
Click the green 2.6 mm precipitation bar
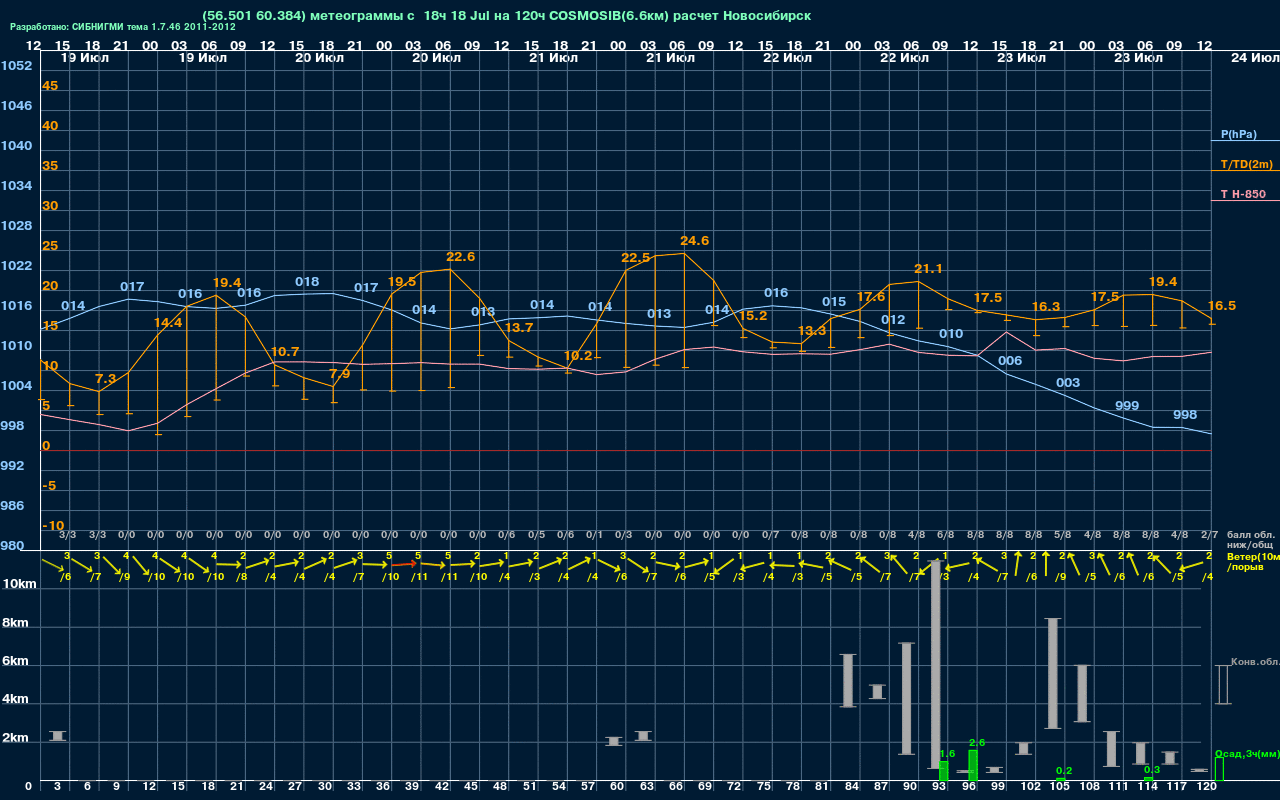[973, 766]
